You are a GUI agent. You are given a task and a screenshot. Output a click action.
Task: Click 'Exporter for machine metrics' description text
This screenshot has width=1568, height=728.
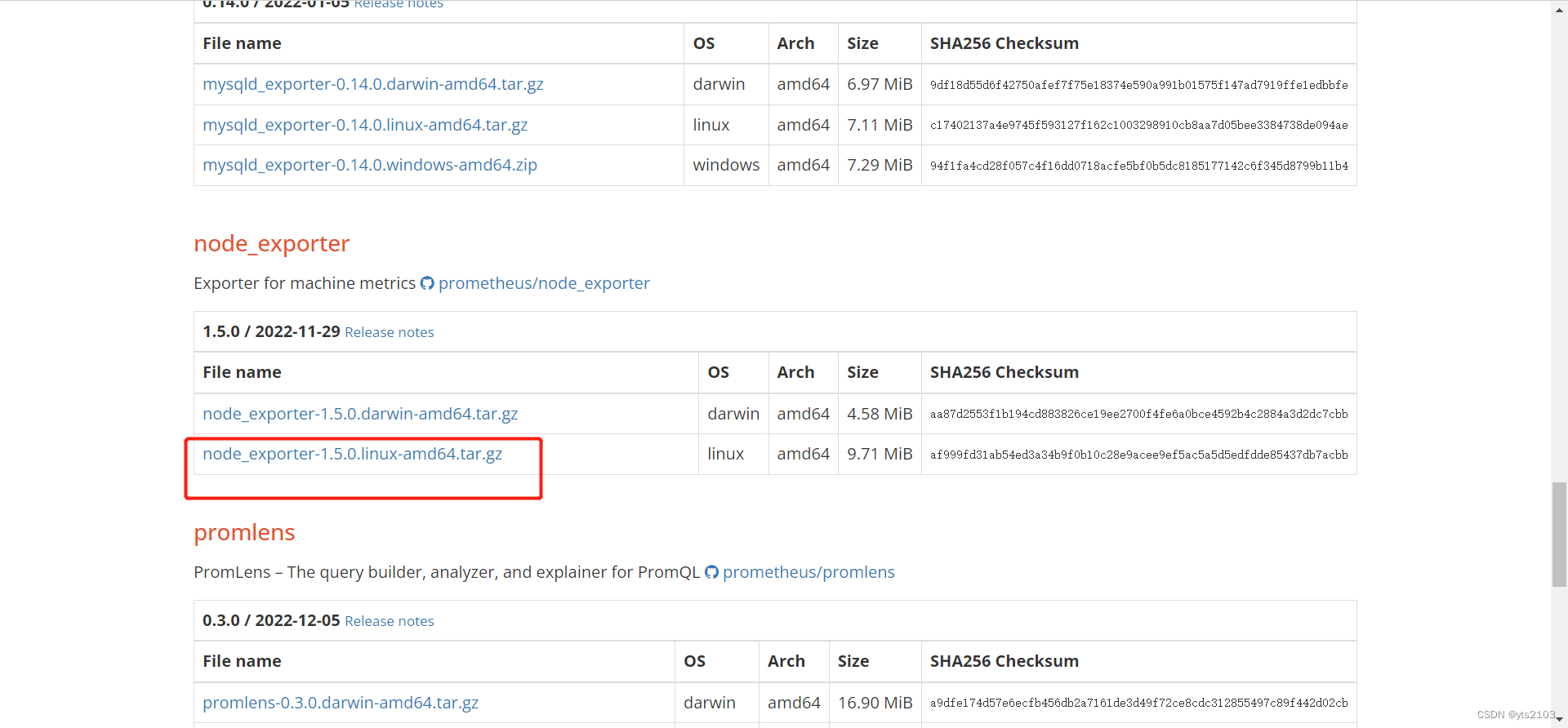[x=305, y=283]
